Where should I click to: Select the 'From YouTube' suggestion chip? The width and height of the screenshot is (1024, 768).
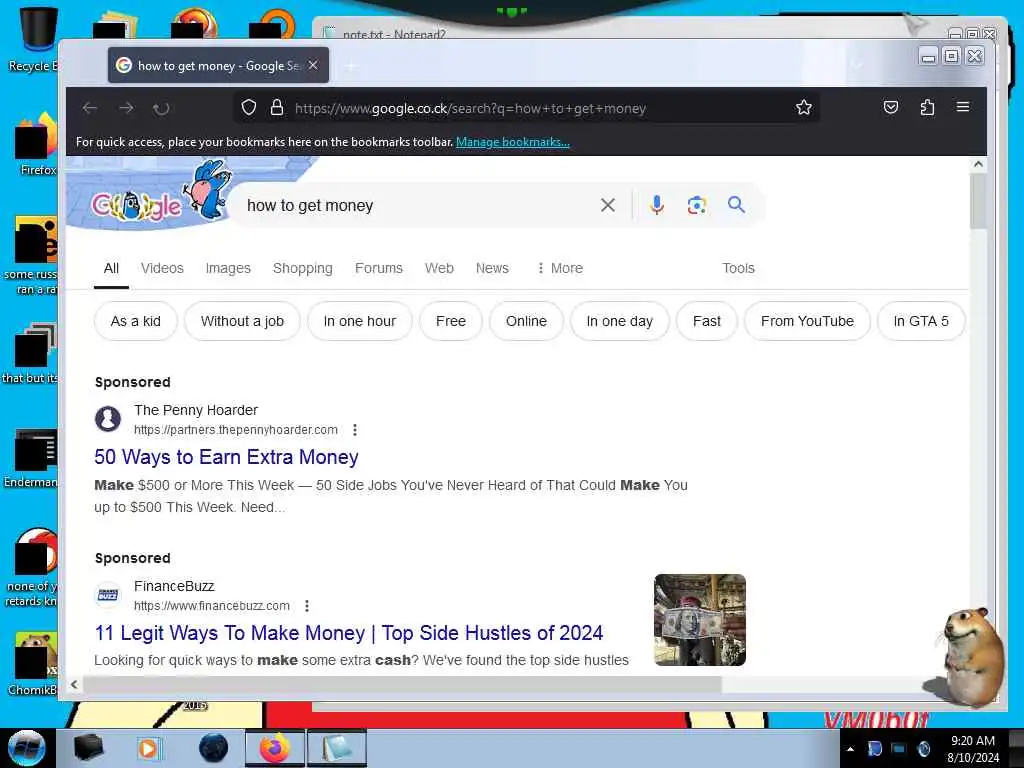pos(807,321)
